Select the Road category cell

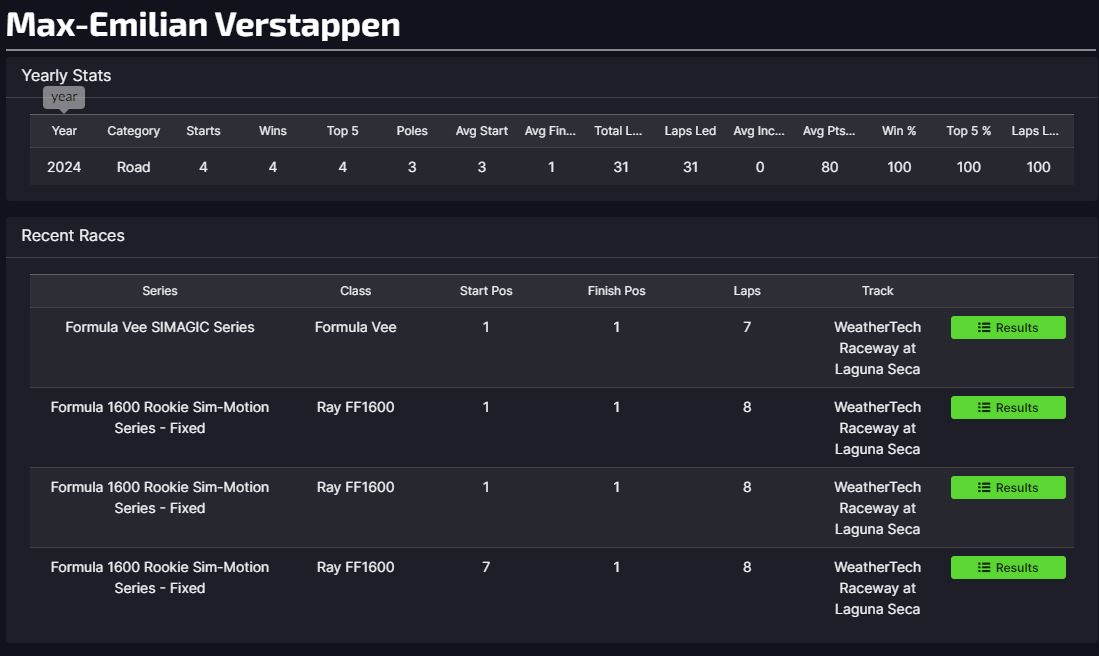[133, 167]
